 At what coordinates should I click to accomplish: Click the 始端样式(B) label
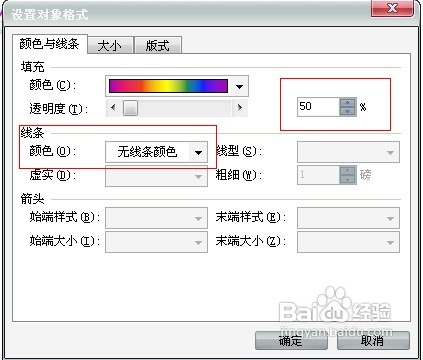[x=65, y=217]
